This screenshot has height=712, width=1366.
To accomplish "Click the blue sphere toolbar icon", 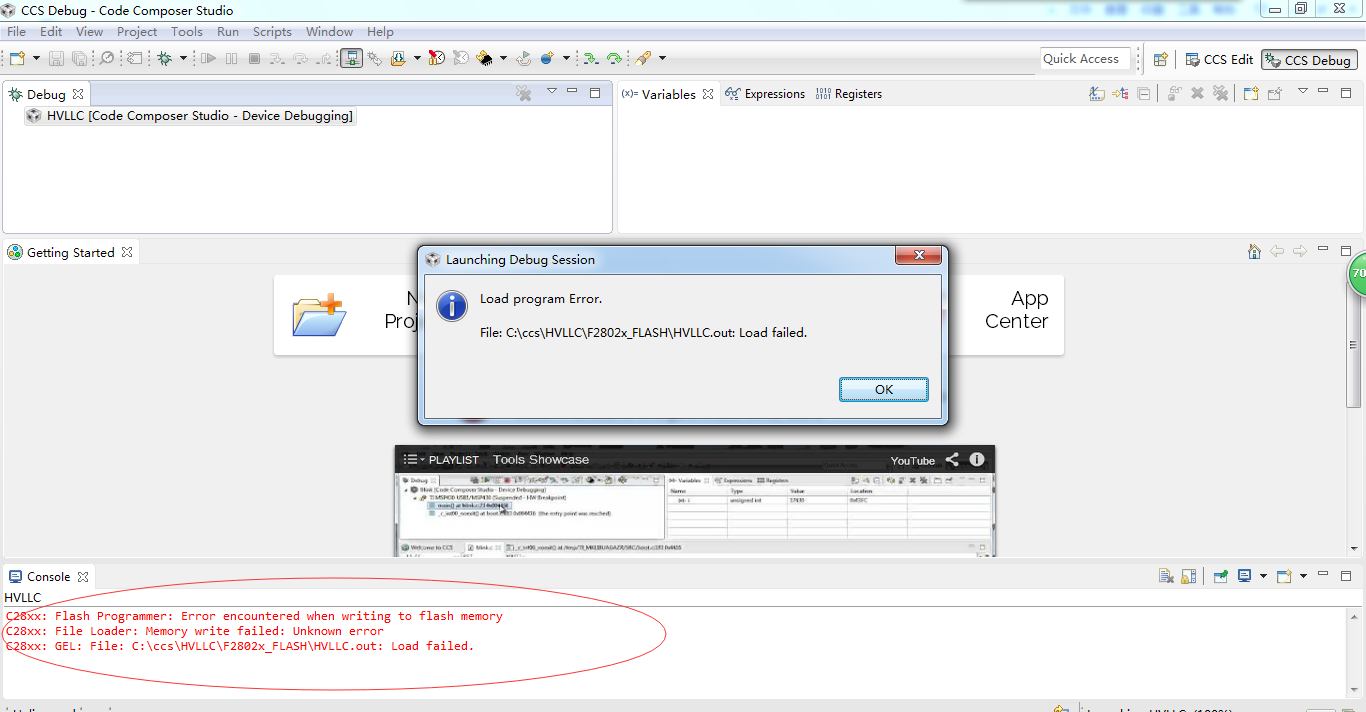I will (x=547, y=58).
